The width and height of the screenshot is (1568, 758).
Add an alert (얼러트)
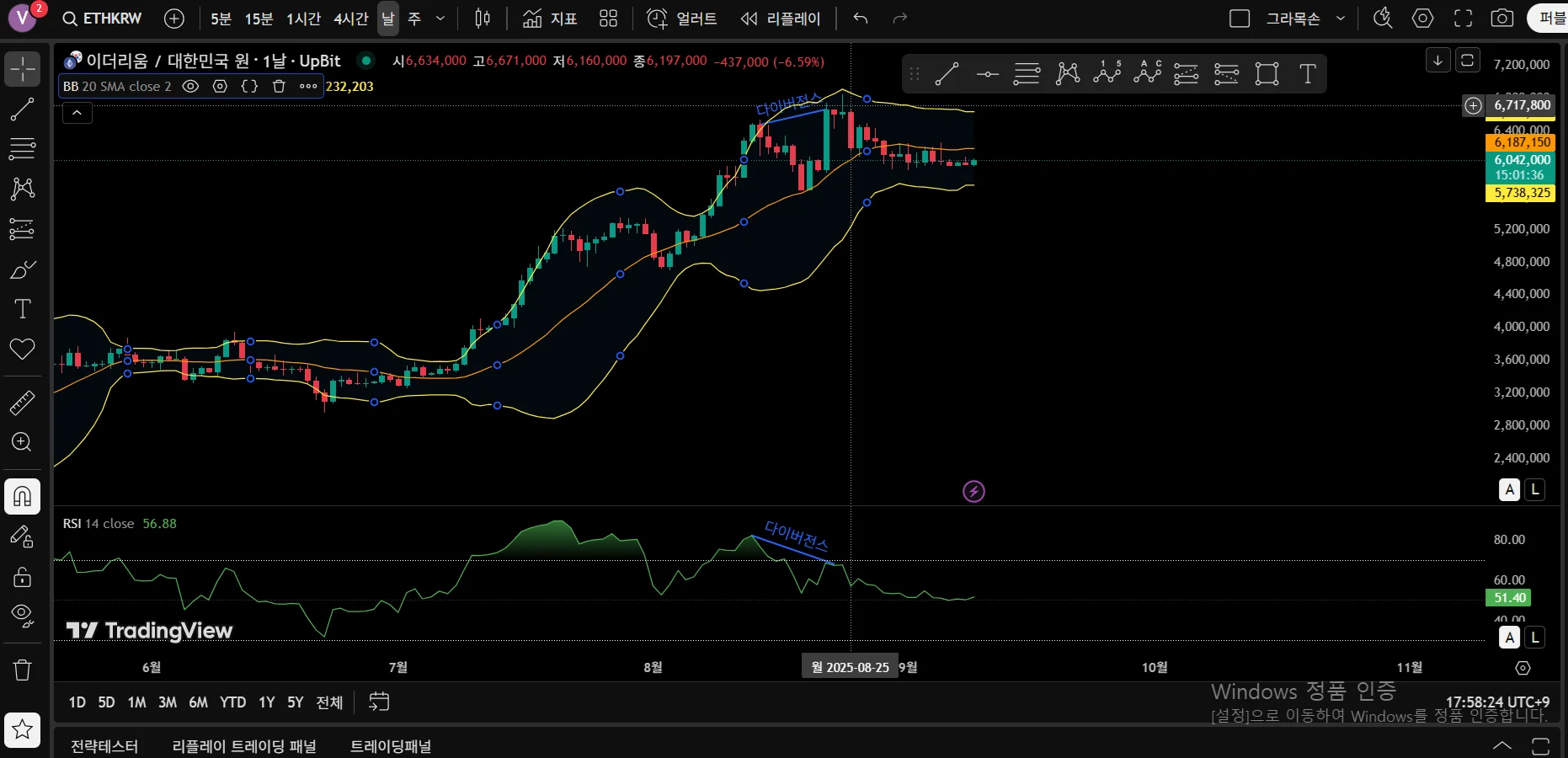click(682, 19)
